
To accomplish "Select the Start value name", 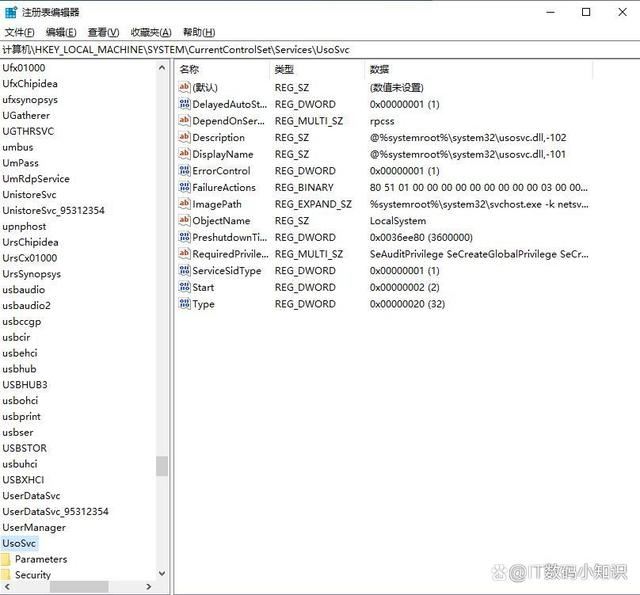I will pos(203,287).
